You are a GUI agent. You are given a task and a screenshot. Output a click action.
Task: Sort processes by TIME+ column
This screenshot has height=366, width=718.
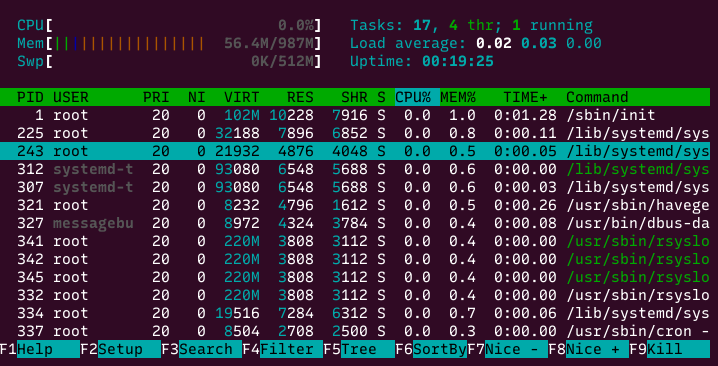525,97
